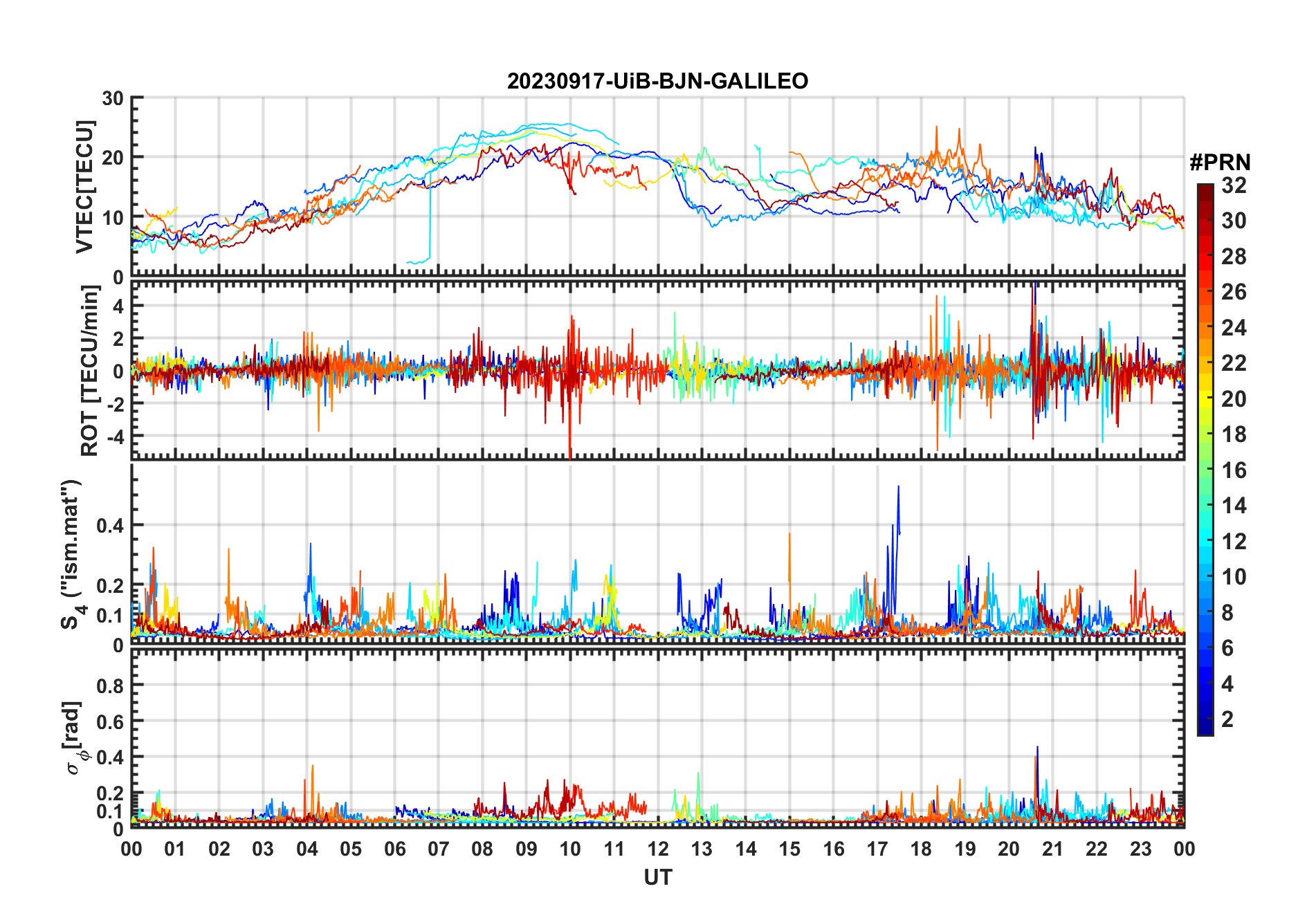Screen dimensions: 1316x920
Task: Select colorbar tick label "28"
Action: point(1234,257)
